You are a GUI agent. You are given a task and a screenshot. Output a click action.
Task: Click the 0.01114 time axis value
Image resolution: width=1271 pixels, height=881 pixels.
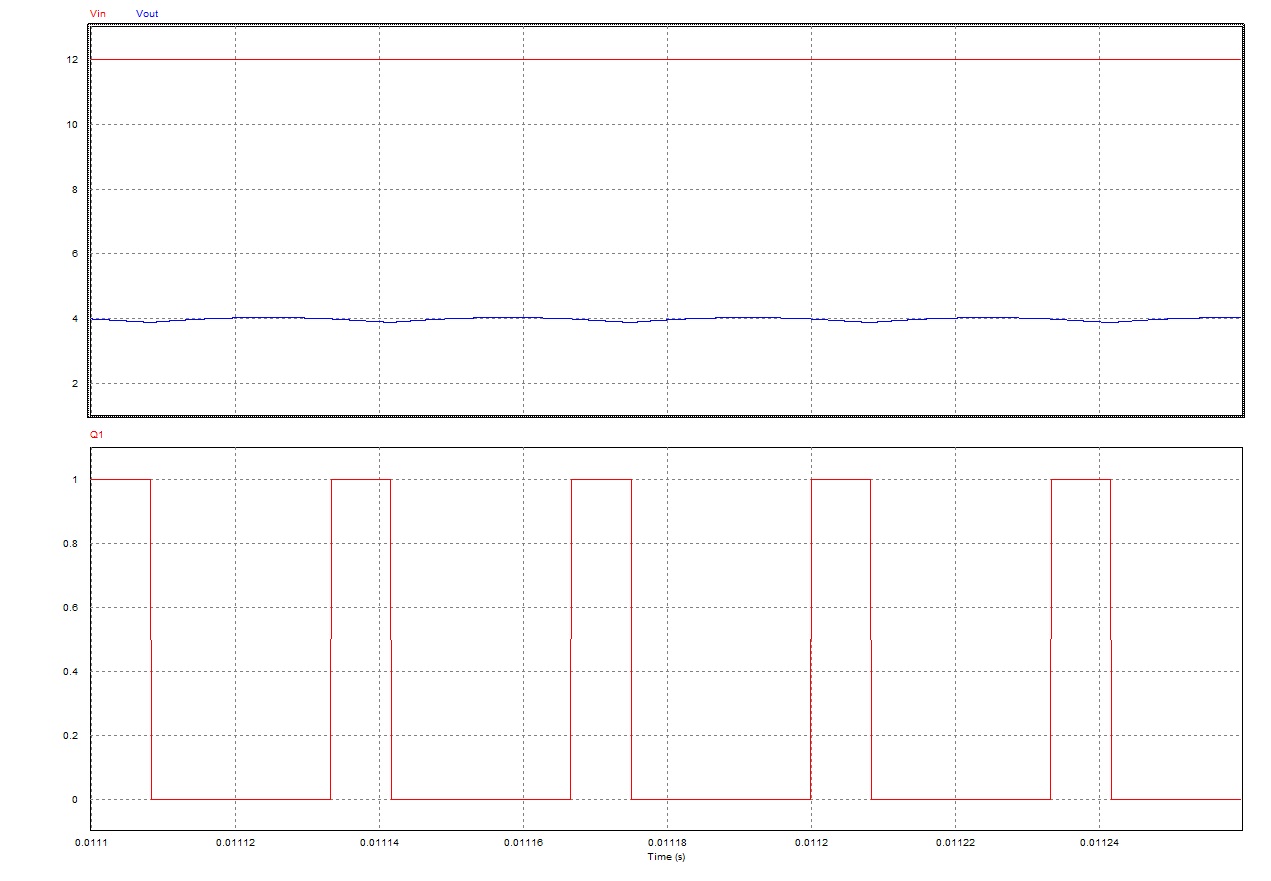[x=379, y=843]
